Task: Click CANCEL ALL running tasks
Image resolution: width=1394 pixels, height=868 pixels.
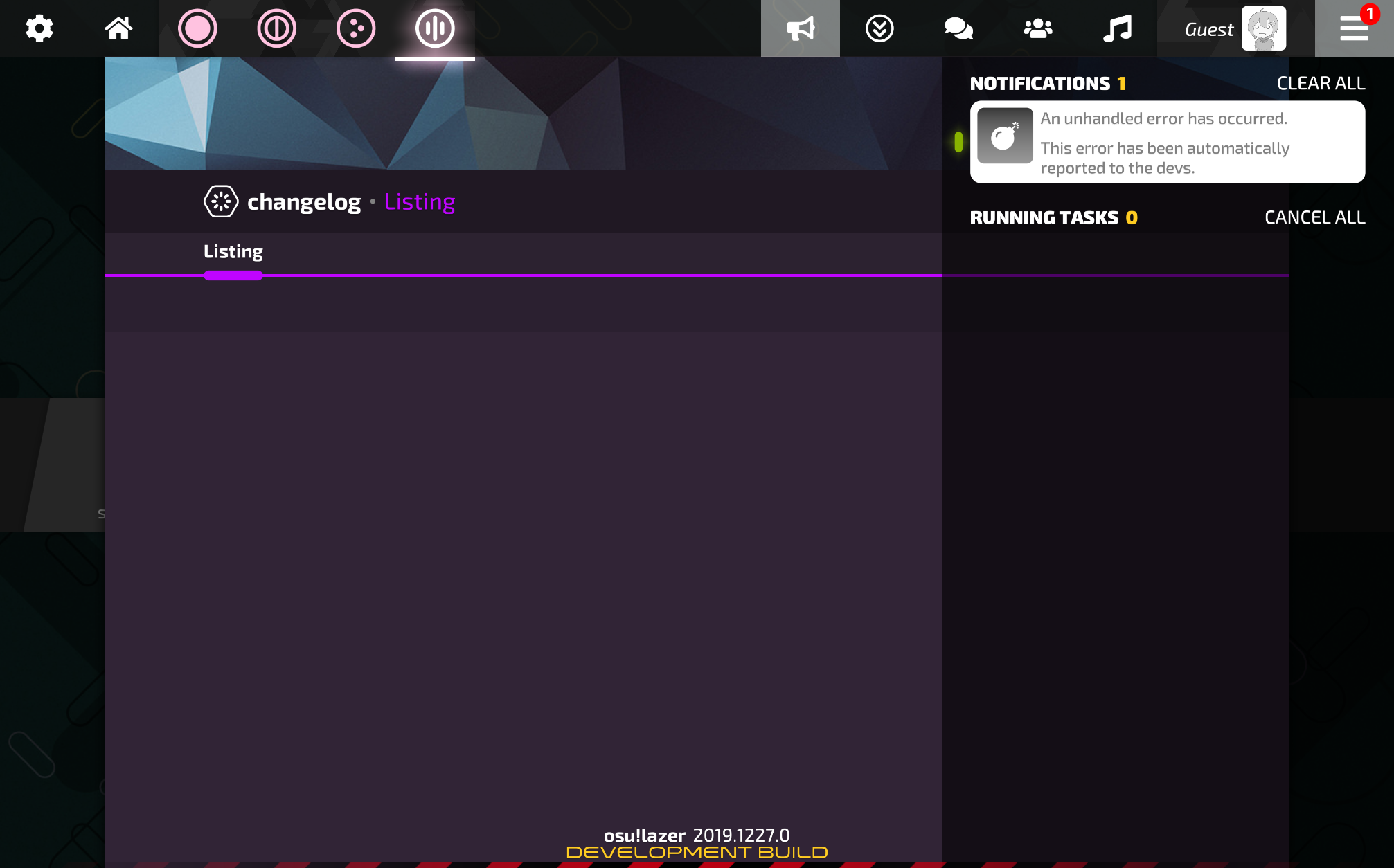Action: coord(1314,217)
